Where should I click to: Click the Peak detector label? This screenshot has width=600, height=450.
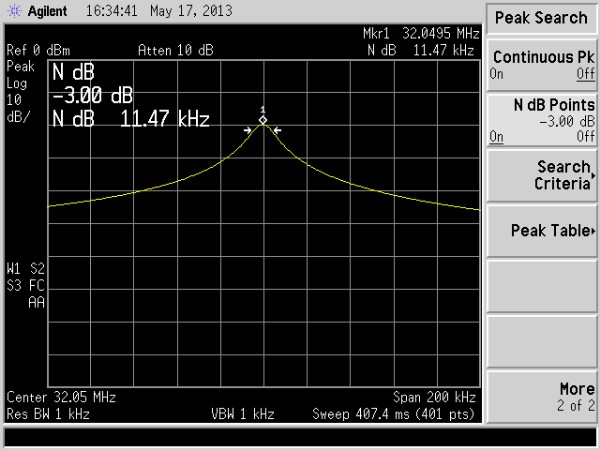click(x=21, y=67)
